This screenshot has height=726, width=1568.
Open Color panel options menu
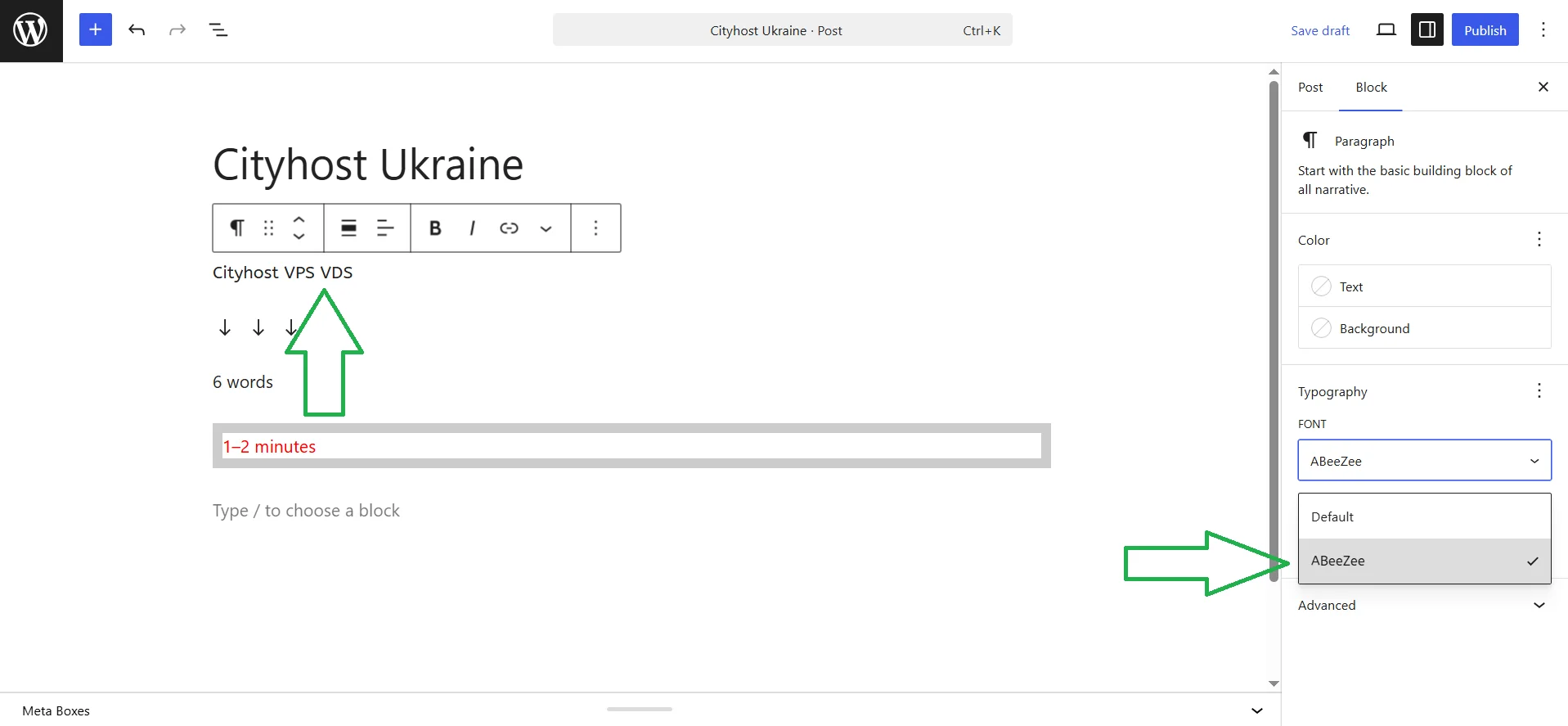[x=1539, y=239]
